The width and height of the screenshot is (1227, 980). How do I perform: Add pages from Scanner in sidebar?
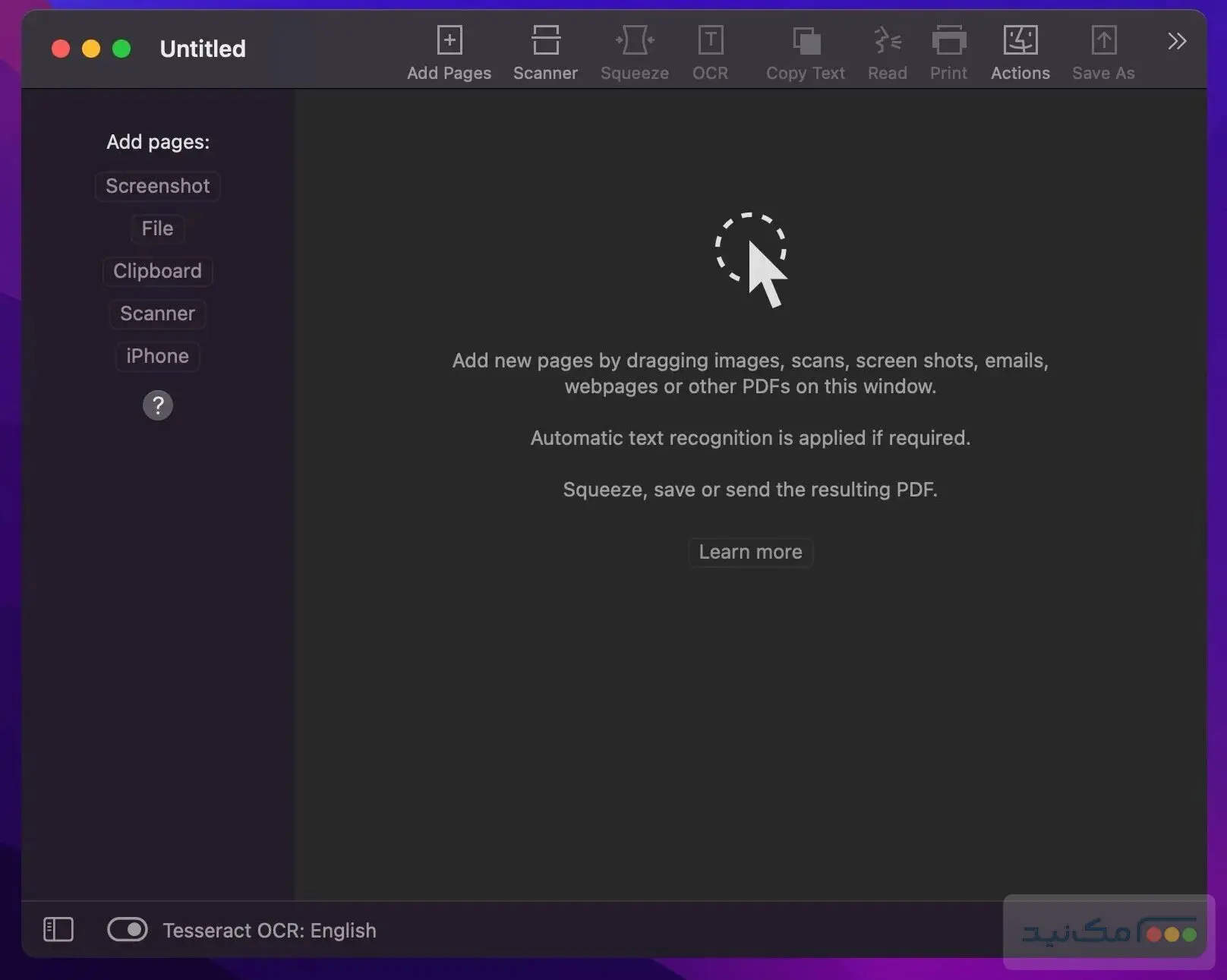(157, 314)
